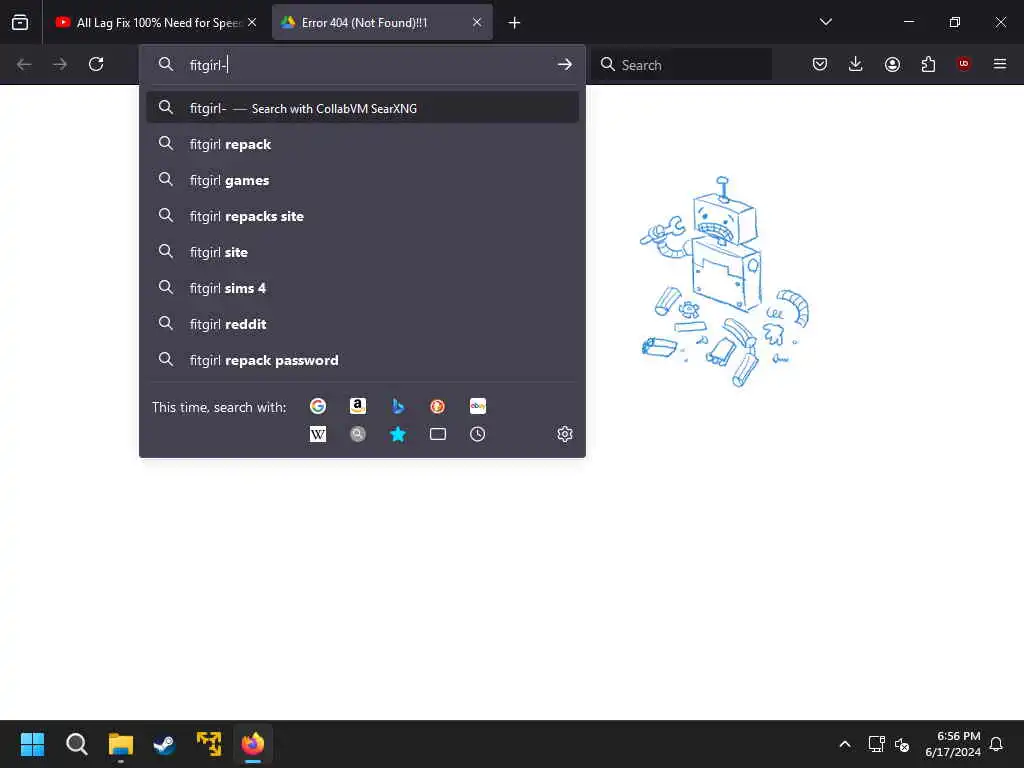Open the clock and date flyout

tap(953, 744)
